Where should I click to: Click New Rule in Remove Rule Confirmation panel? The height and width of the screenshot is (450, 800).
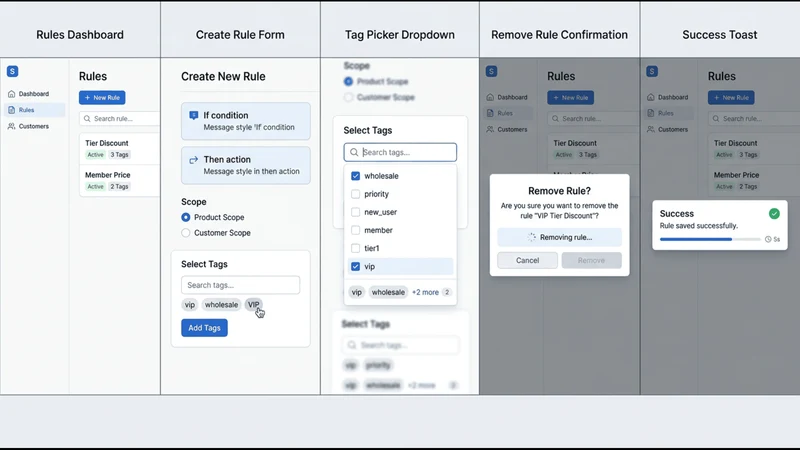[x=570, y=97]
